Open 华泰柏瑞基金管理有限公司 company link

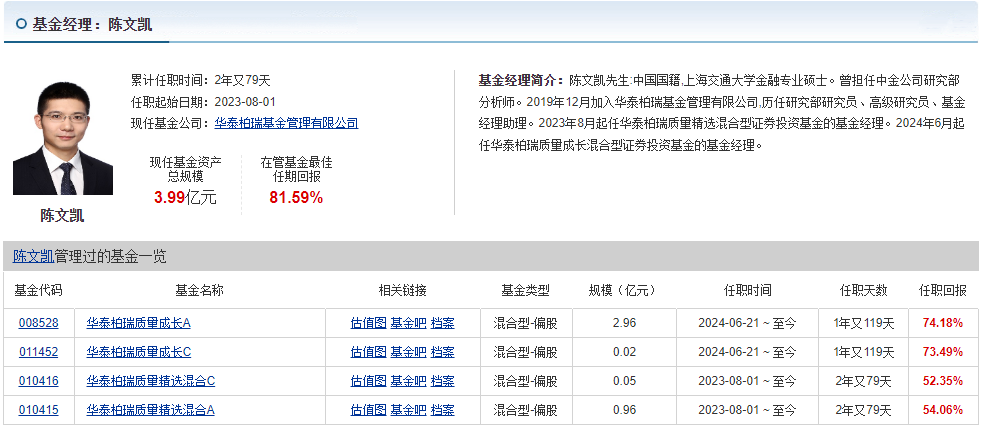click(286, 123)
